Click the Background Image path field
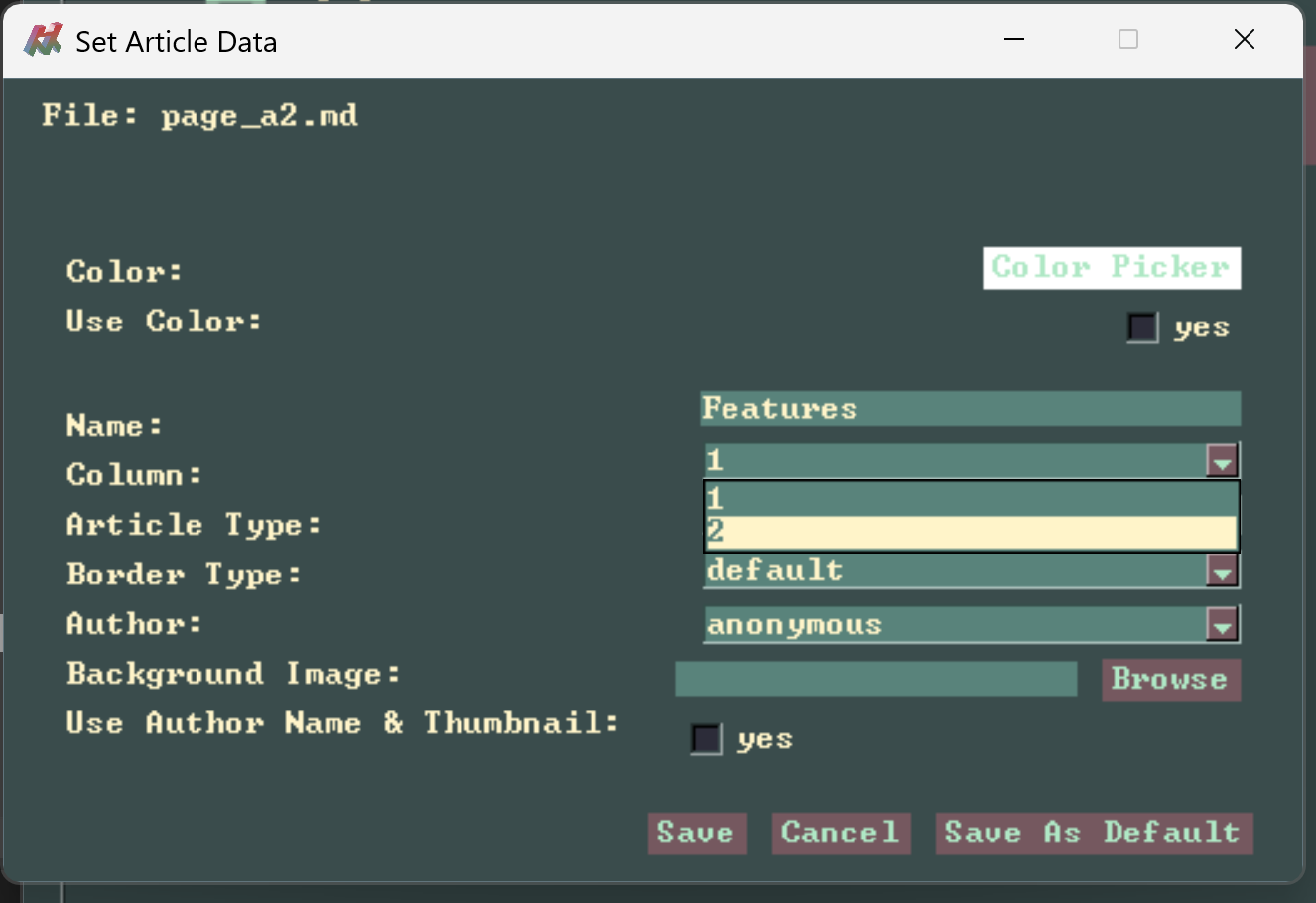Screen dimensions: 1316x903 (875, 680)
